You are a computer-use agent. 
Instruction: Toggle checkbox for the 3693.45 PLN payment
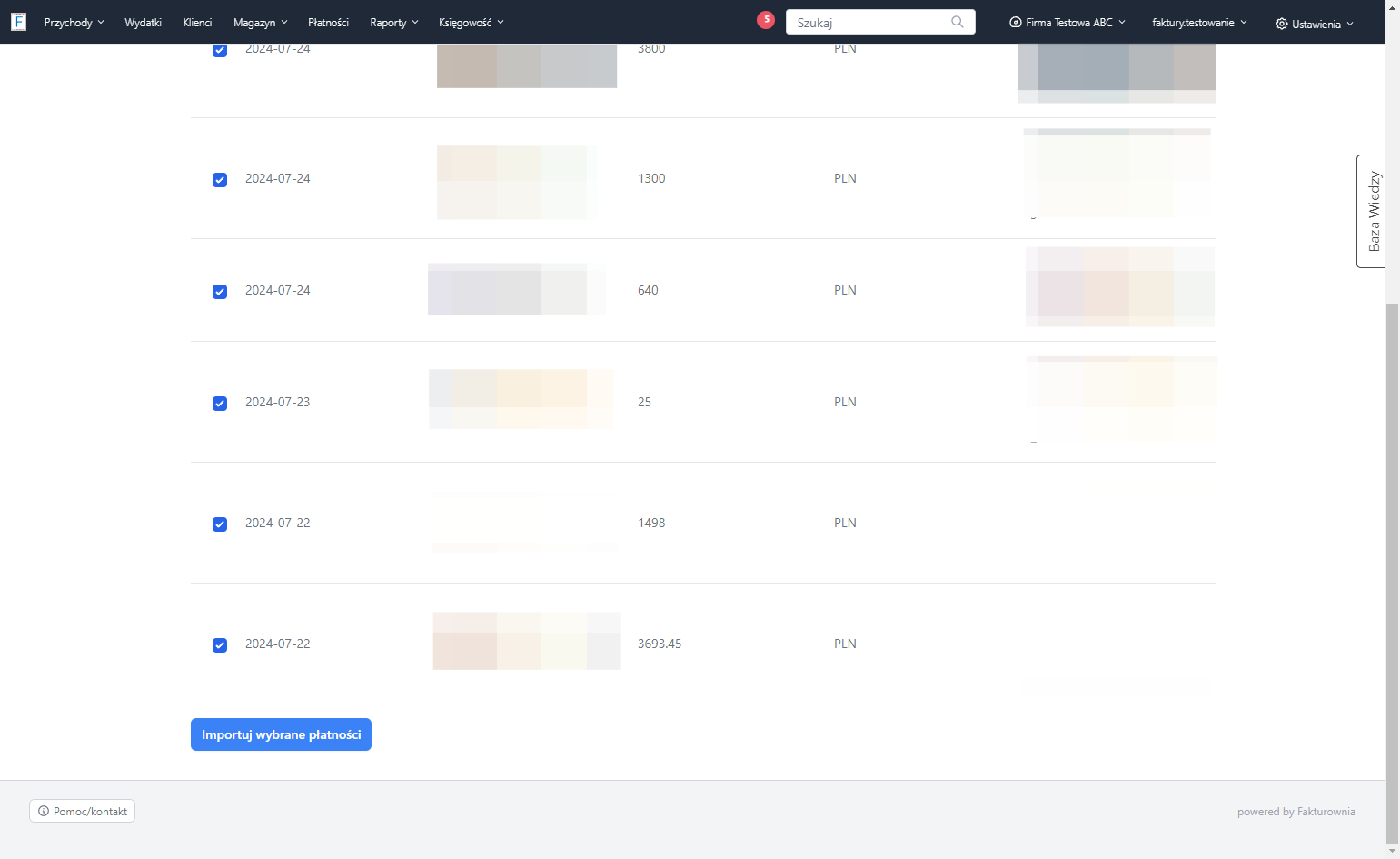pos(220,645)
